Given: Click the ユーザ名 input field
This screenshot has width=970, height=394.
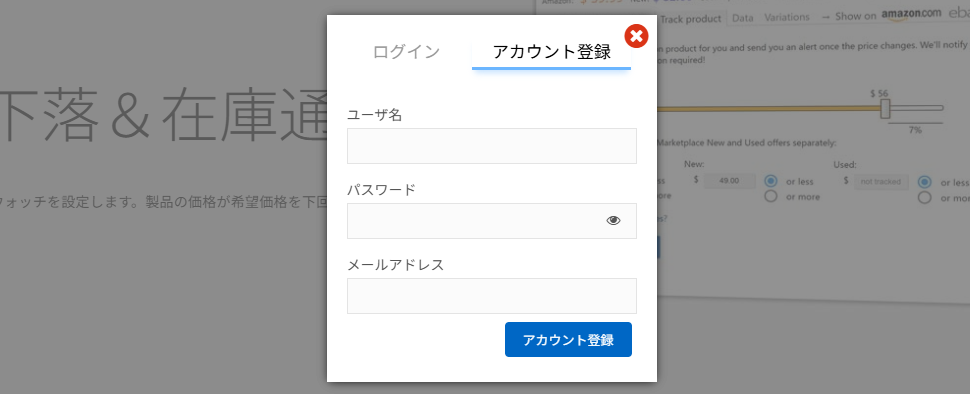Looking at the screenshot, I should coord(492,146).
